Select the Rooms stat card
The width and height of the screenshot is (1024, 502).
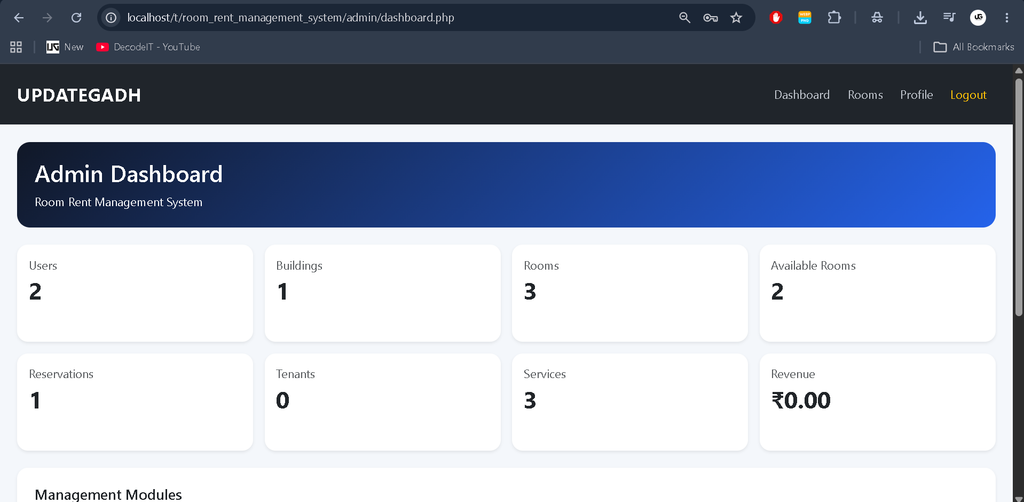click(630, 293)
